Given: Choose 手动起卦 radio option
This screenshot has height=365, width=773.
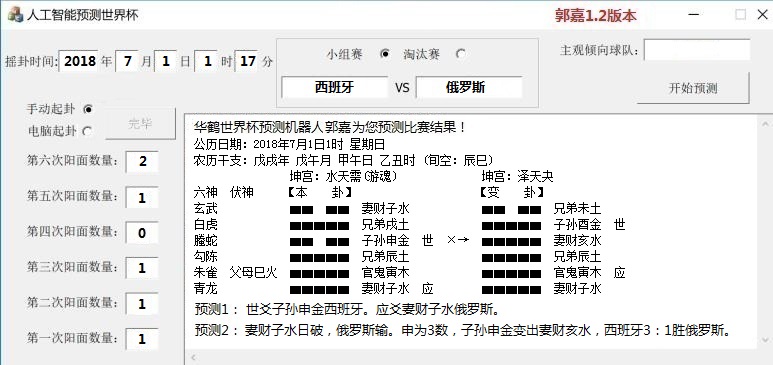Looking at the screenshot, I should (x=88, y=109).
